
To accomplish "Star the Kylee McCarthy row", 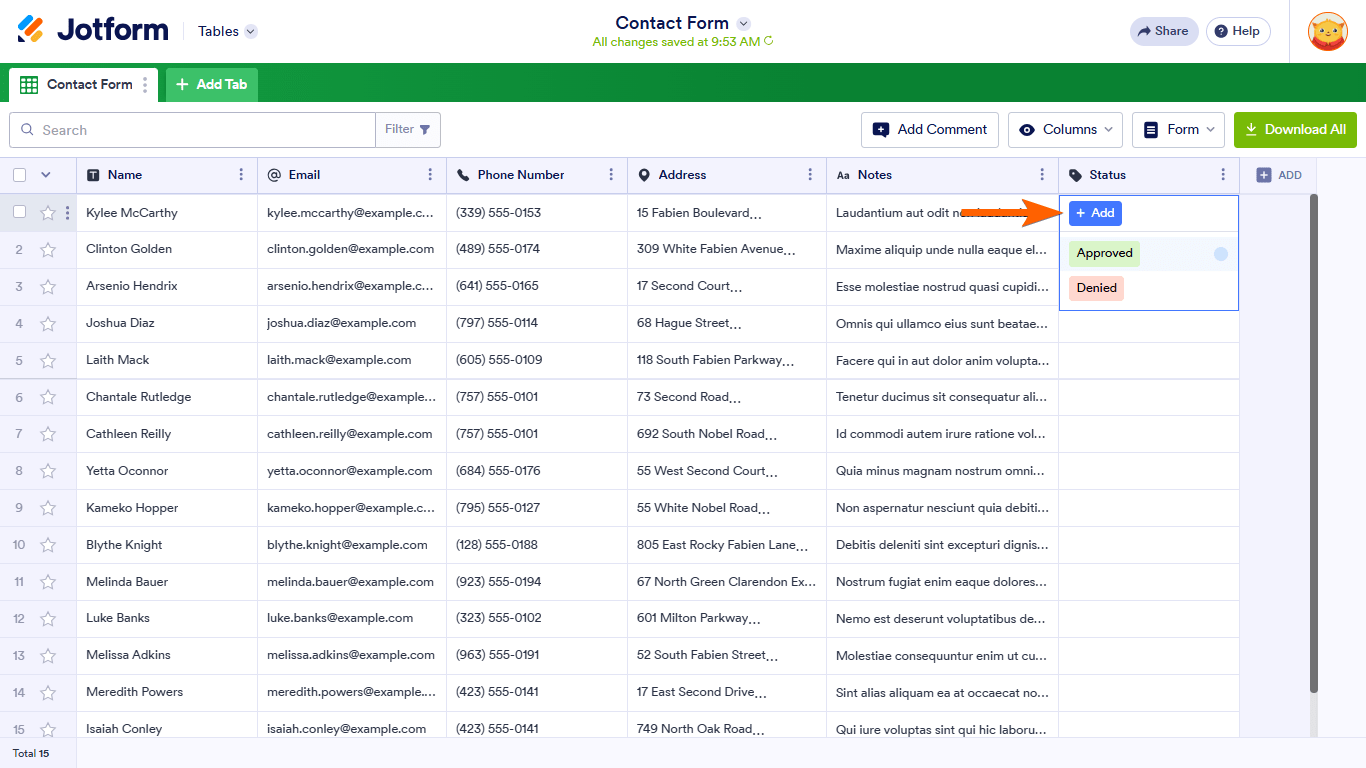I will tap(48, 213).
